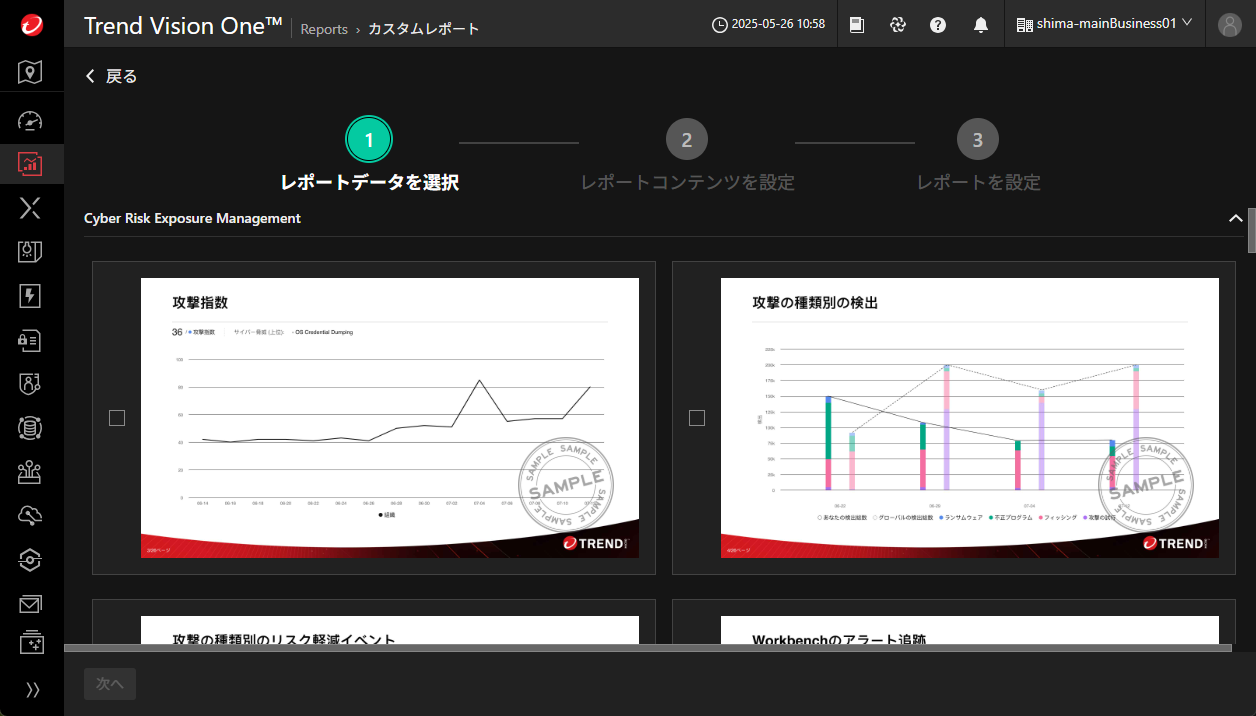Screen dimensions: 1256x716
Task: Open the sidebar icon above the cloud icon
Action: (31, 472)
